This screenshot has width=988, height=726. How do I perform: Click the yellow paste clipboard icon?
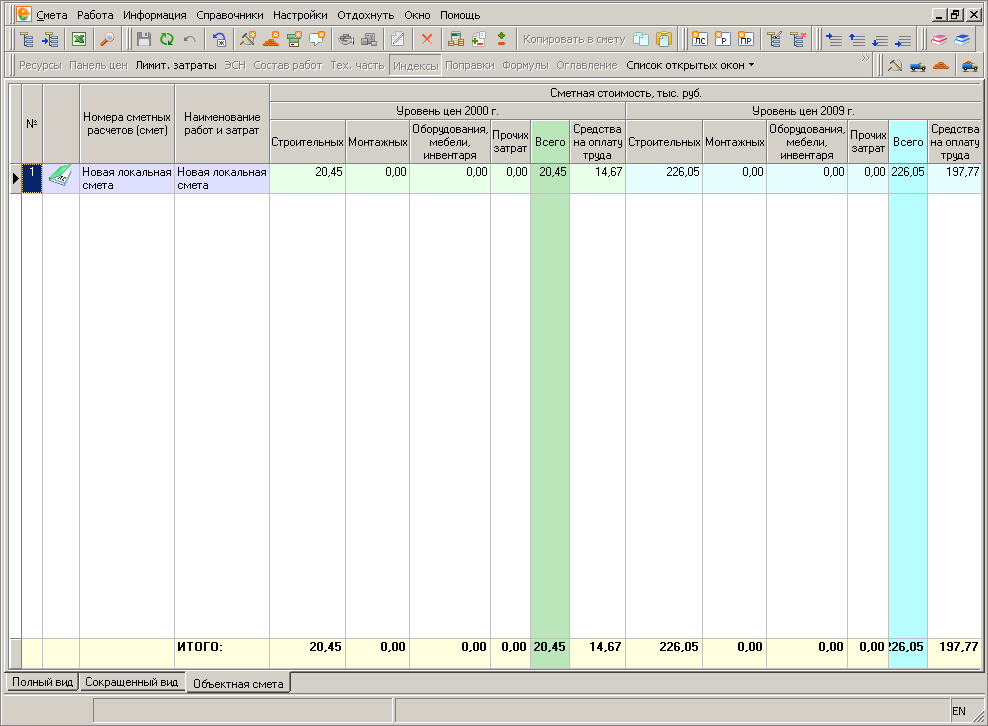point(663,39)
